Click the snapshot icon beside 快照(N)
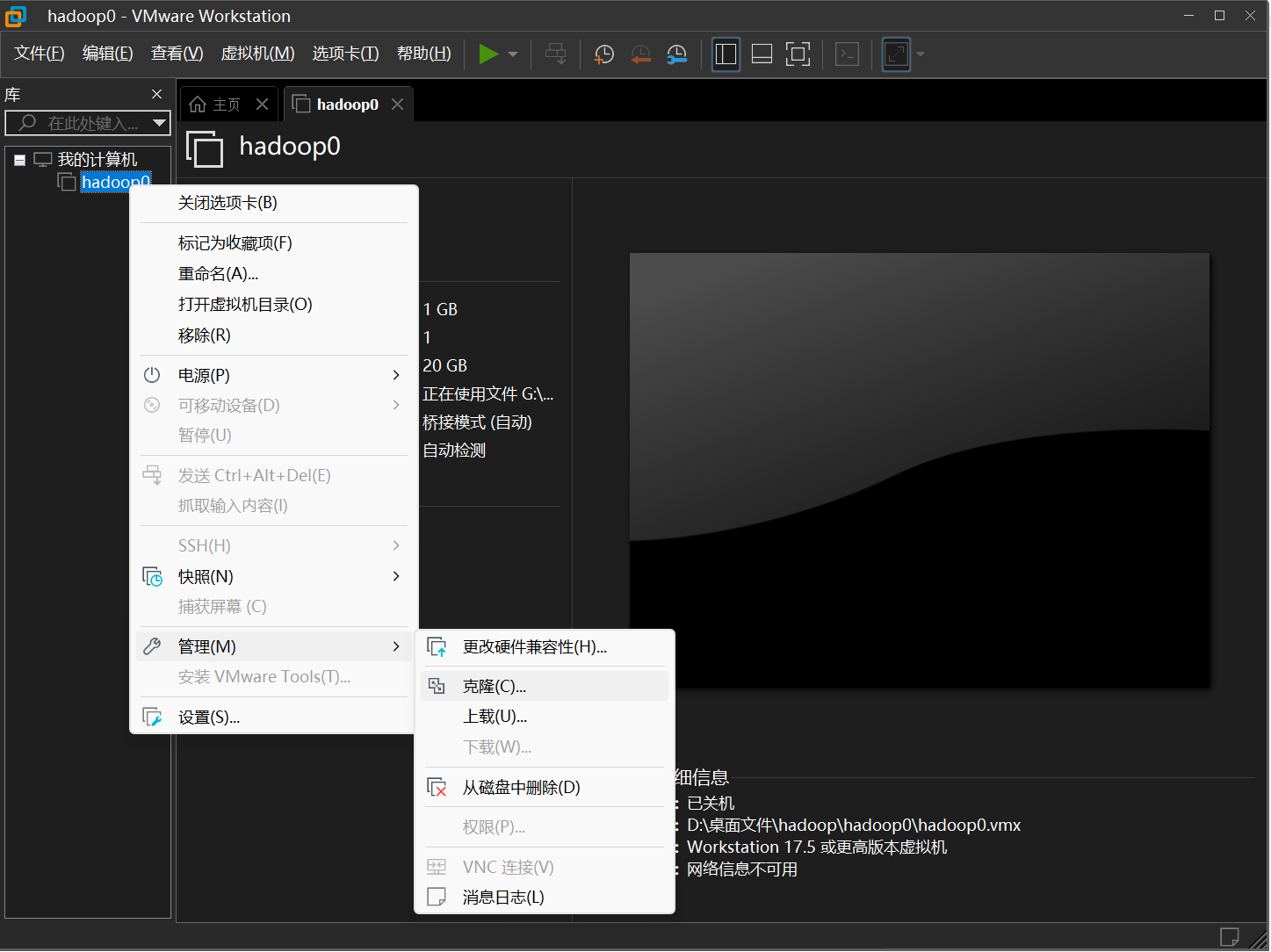 [x=152, y=577]
